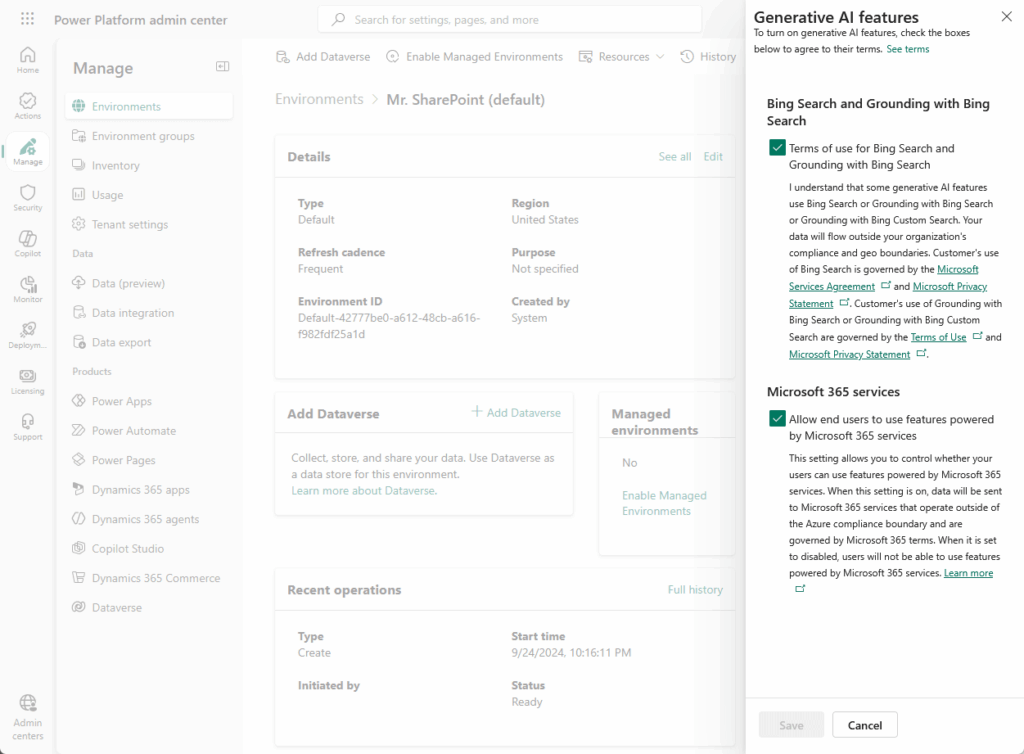The height and width of the screenshot is (754, 1024).
Task: Open Deployment in left rail
Action: (27, 335)
